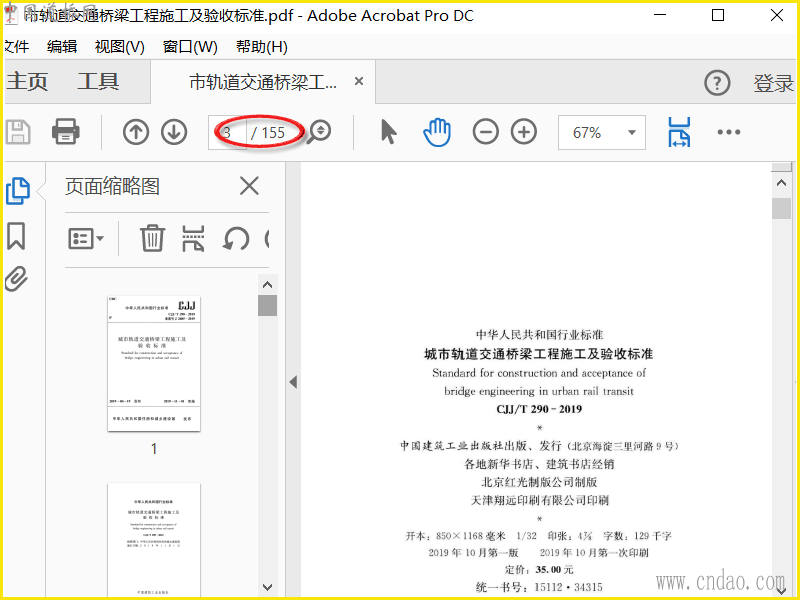Click the thumbnail panel scrollbar thumb
Screen dimensions: 800x600
click(267, 306)
